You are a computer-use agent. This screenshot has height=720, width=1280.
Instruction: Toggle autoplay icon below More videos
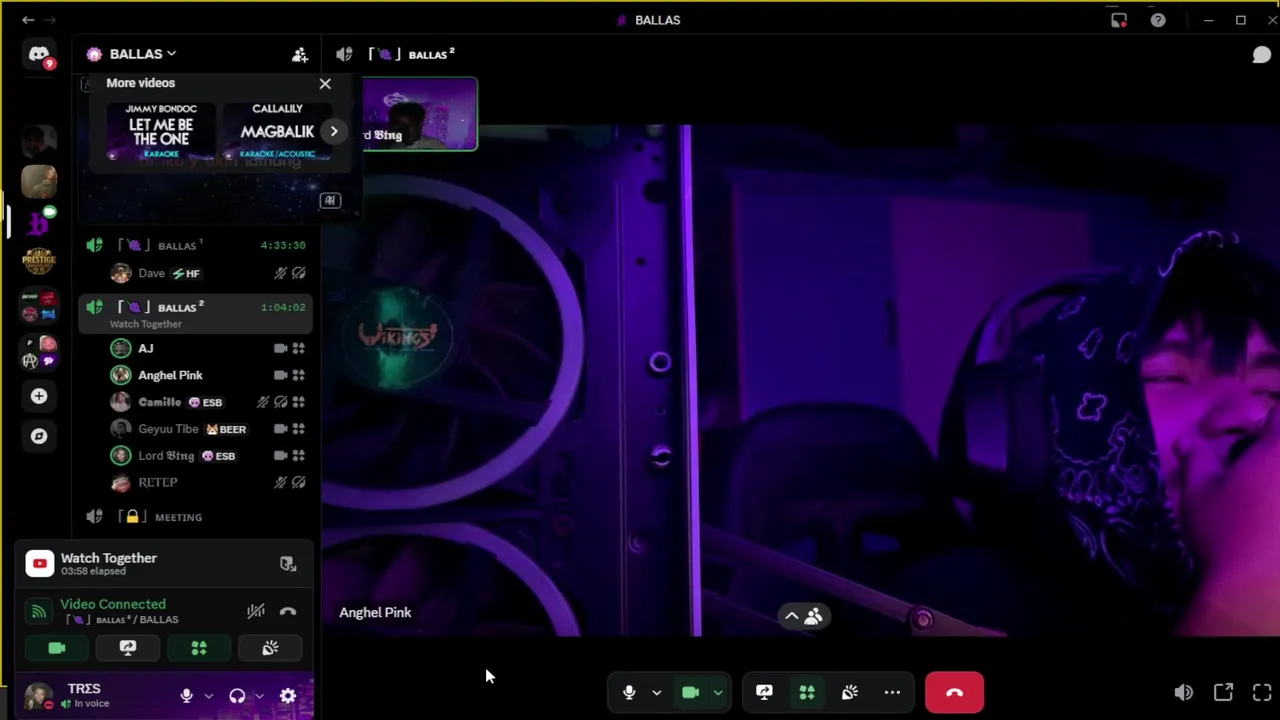tap(329, 200)
